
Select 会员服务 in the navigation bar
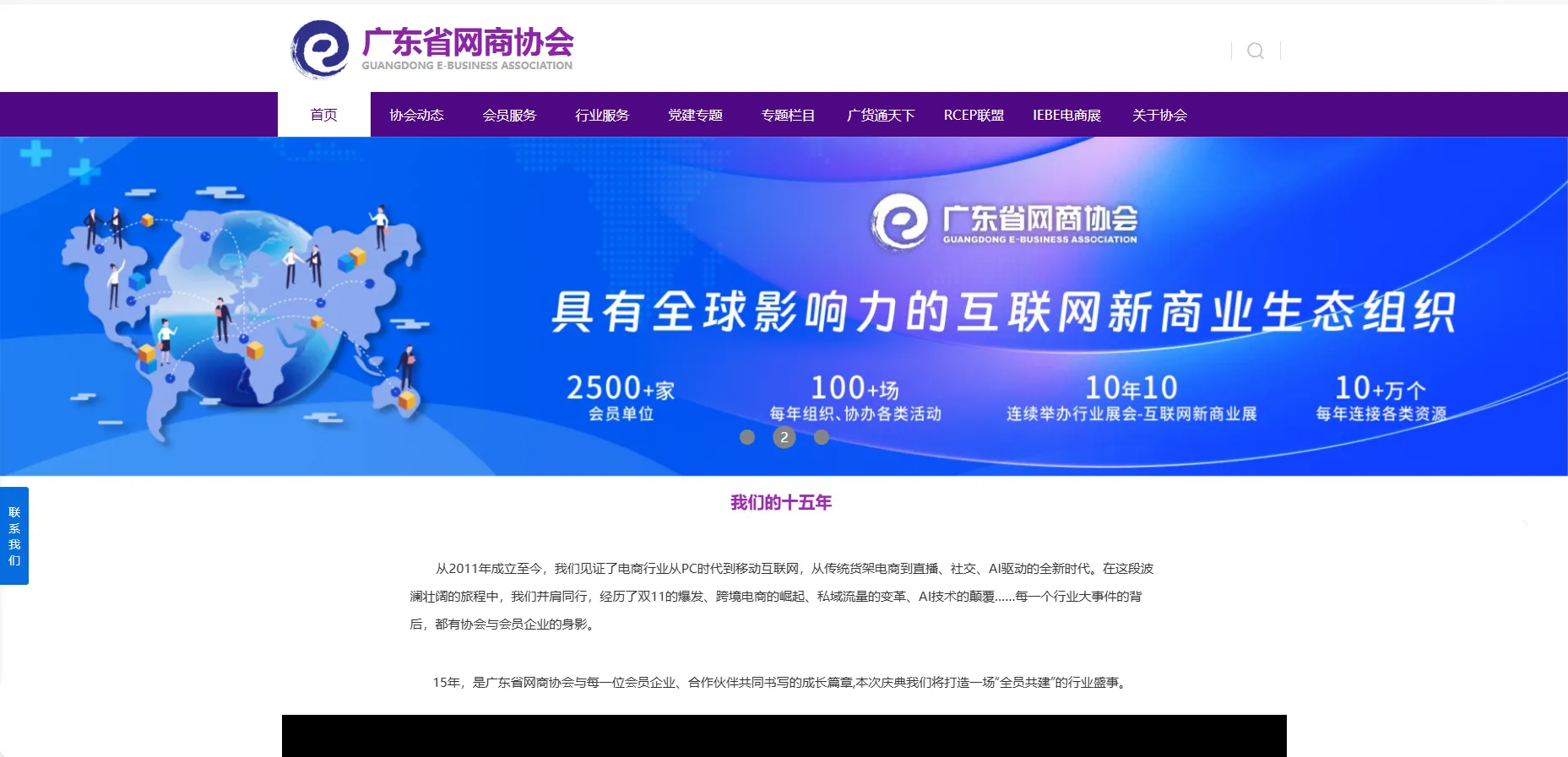pos(509,115)
